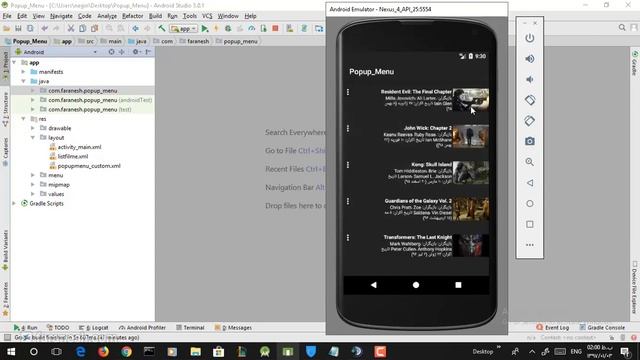Expand the drawable folder
Viewport: 640px width, 360px height.
click(x=33, y=128)
